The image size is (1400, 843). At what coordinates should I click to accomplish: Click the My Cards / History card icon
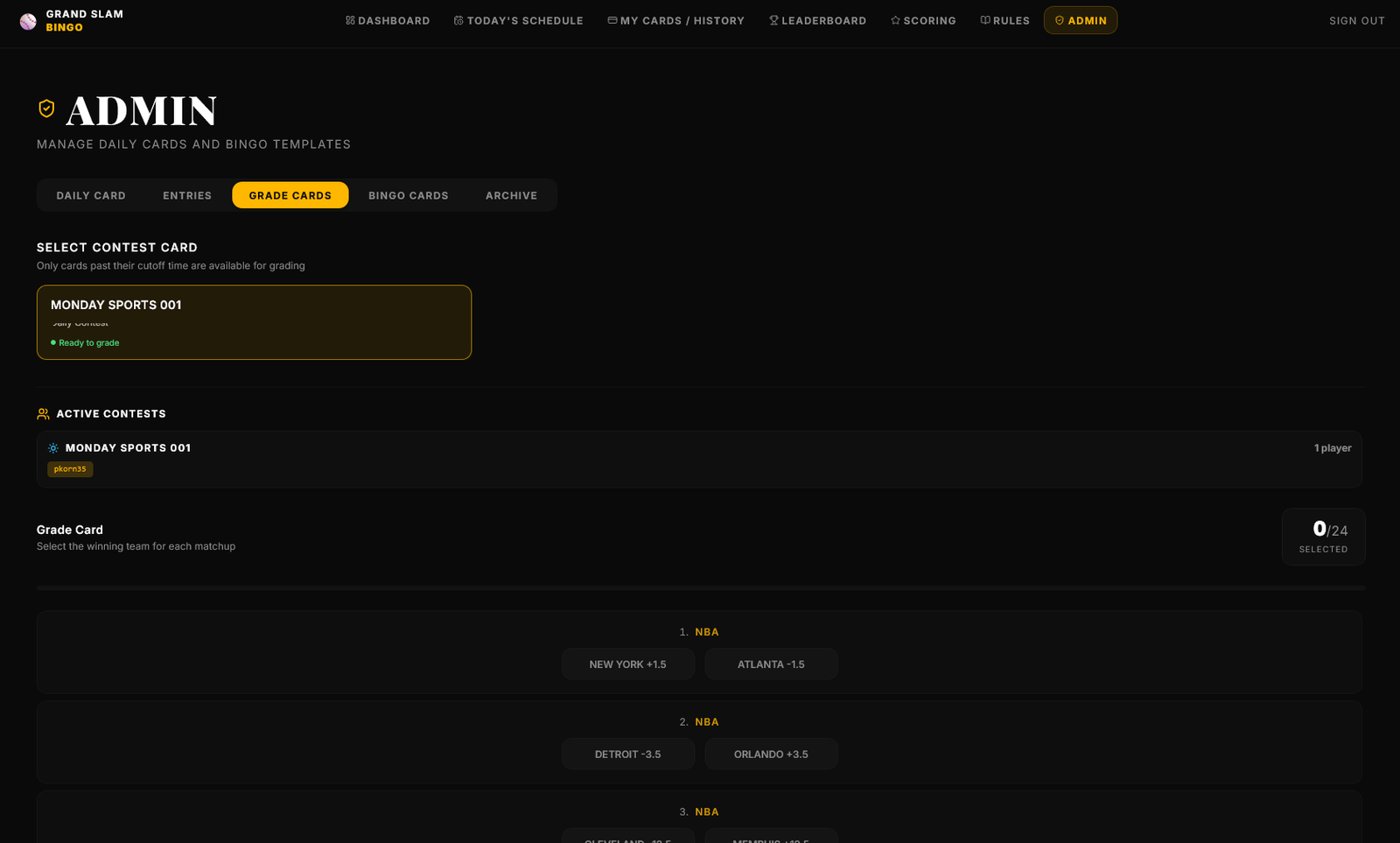point(612,20)
